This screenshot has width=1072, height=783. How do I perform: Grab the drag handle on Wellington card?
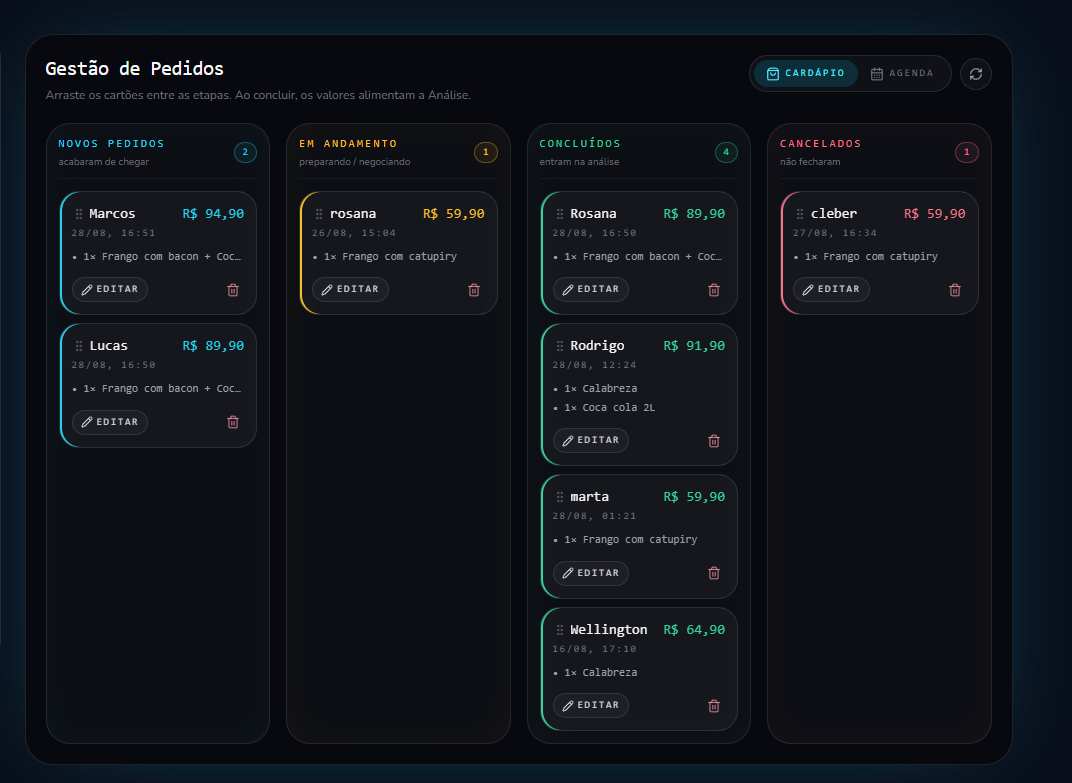click(560, 630)
